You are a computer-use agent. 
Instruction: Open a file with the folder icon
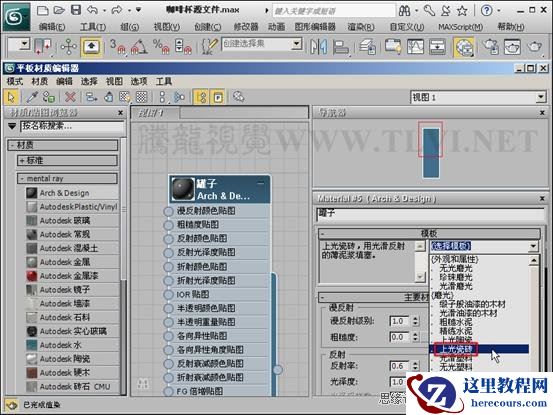click(59, 10)
